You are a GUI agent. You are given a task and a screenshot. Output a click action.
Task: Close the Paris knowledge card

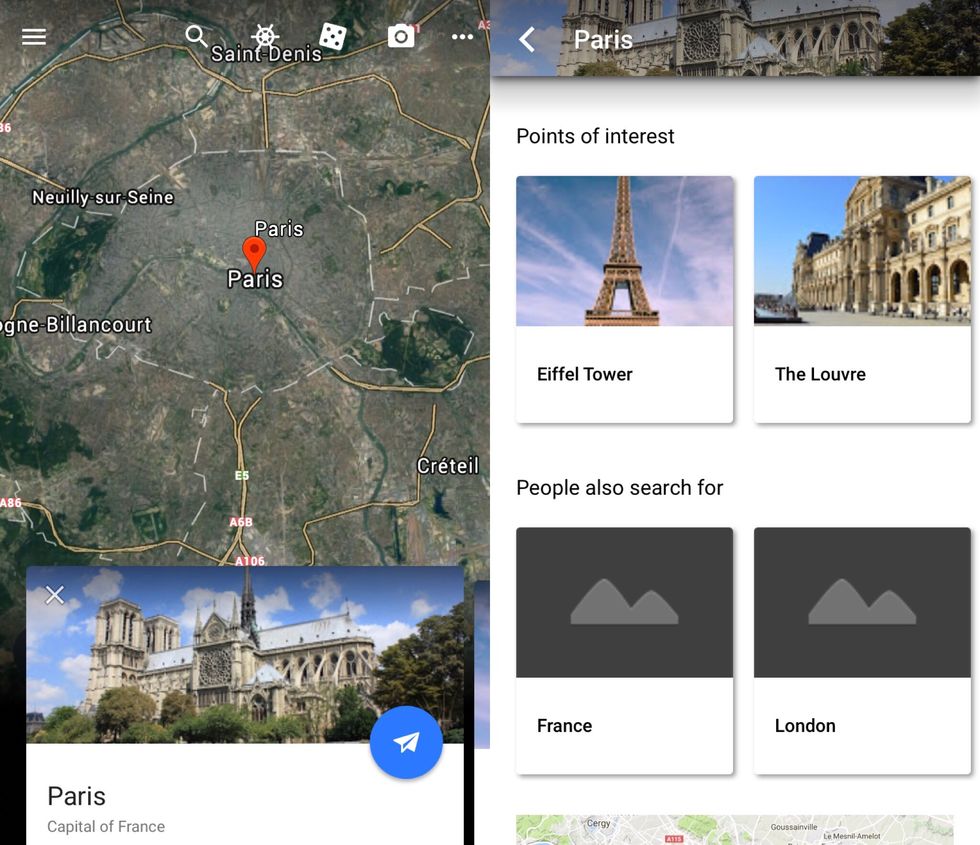(55, 595)
